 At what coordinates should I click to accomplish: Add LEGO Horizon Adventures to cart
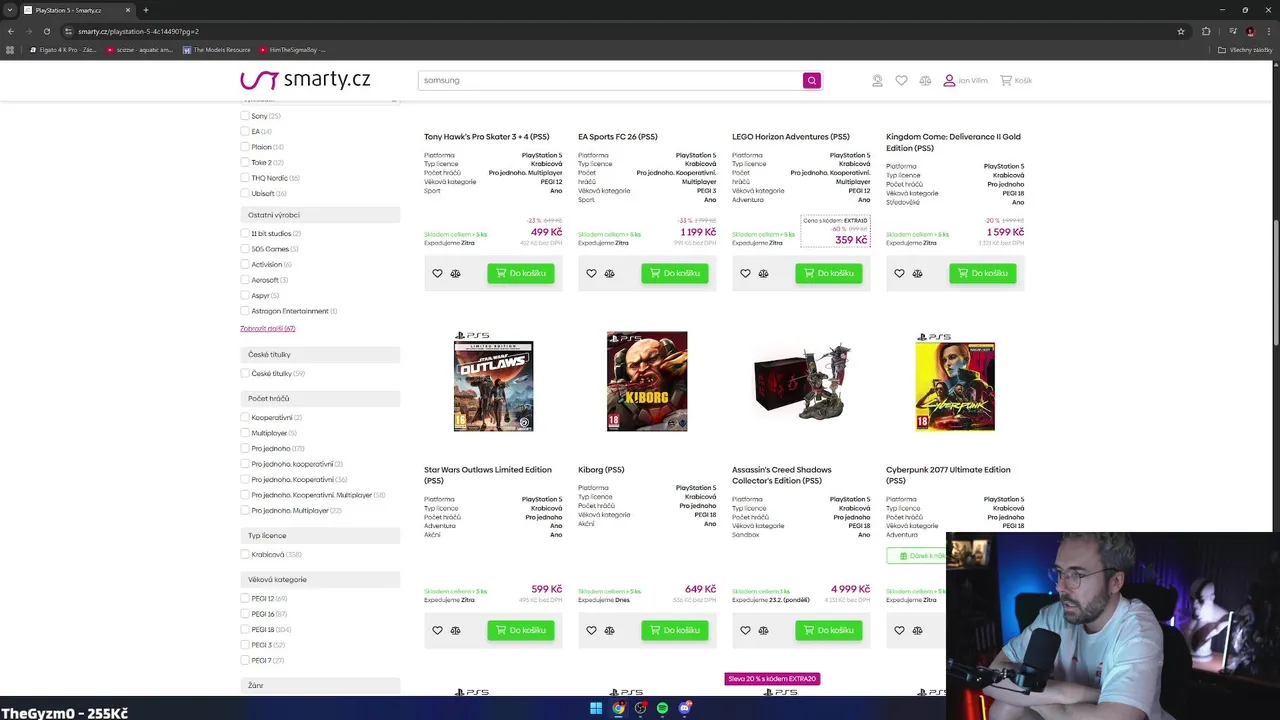829,273
